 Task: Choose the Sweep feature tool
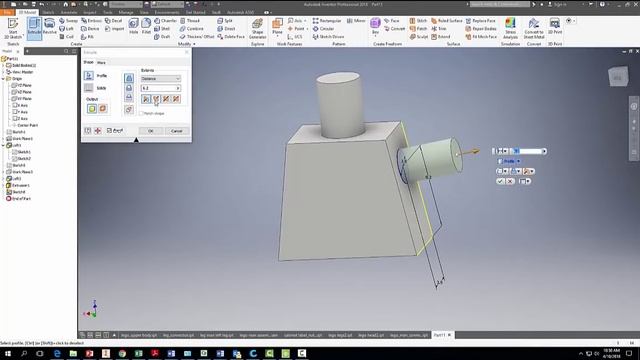pos(68,20)
